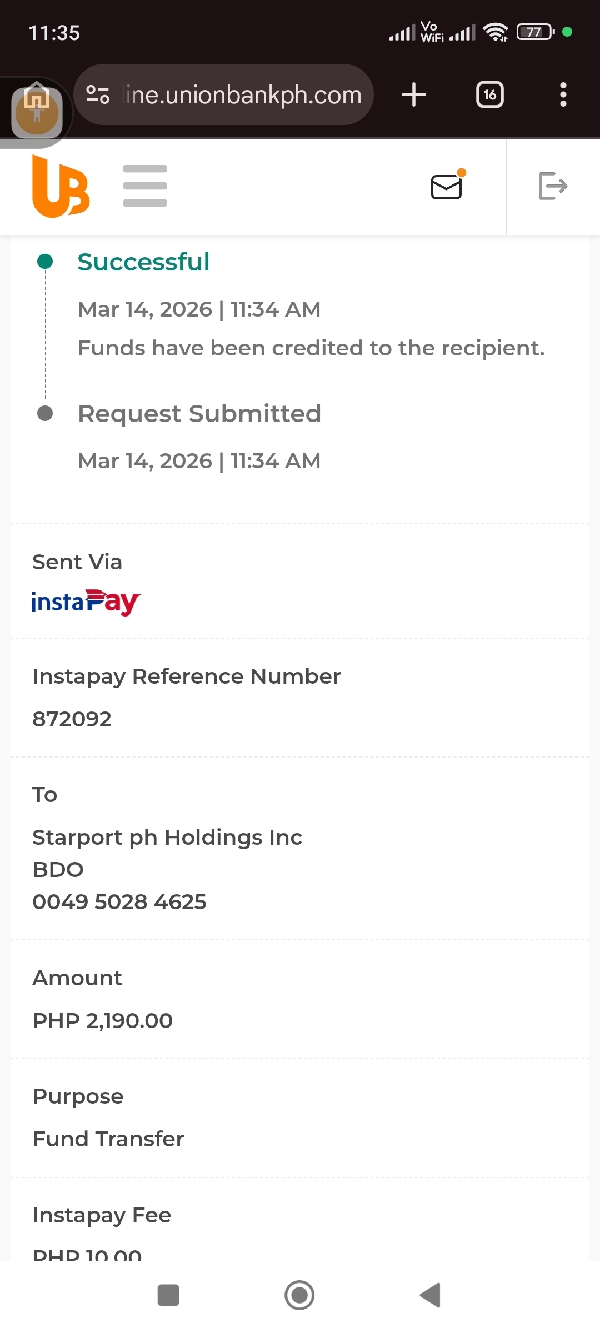Image resolution: width=600 pixels, height=1333 pixels.
Task: Tap the logout icon
Action: click(553, 186)
